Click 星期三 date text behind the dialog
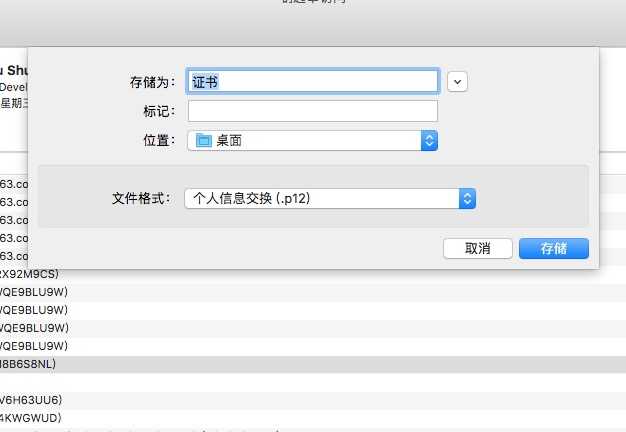The width and height of the screenshot is (626, 432). 14,101
